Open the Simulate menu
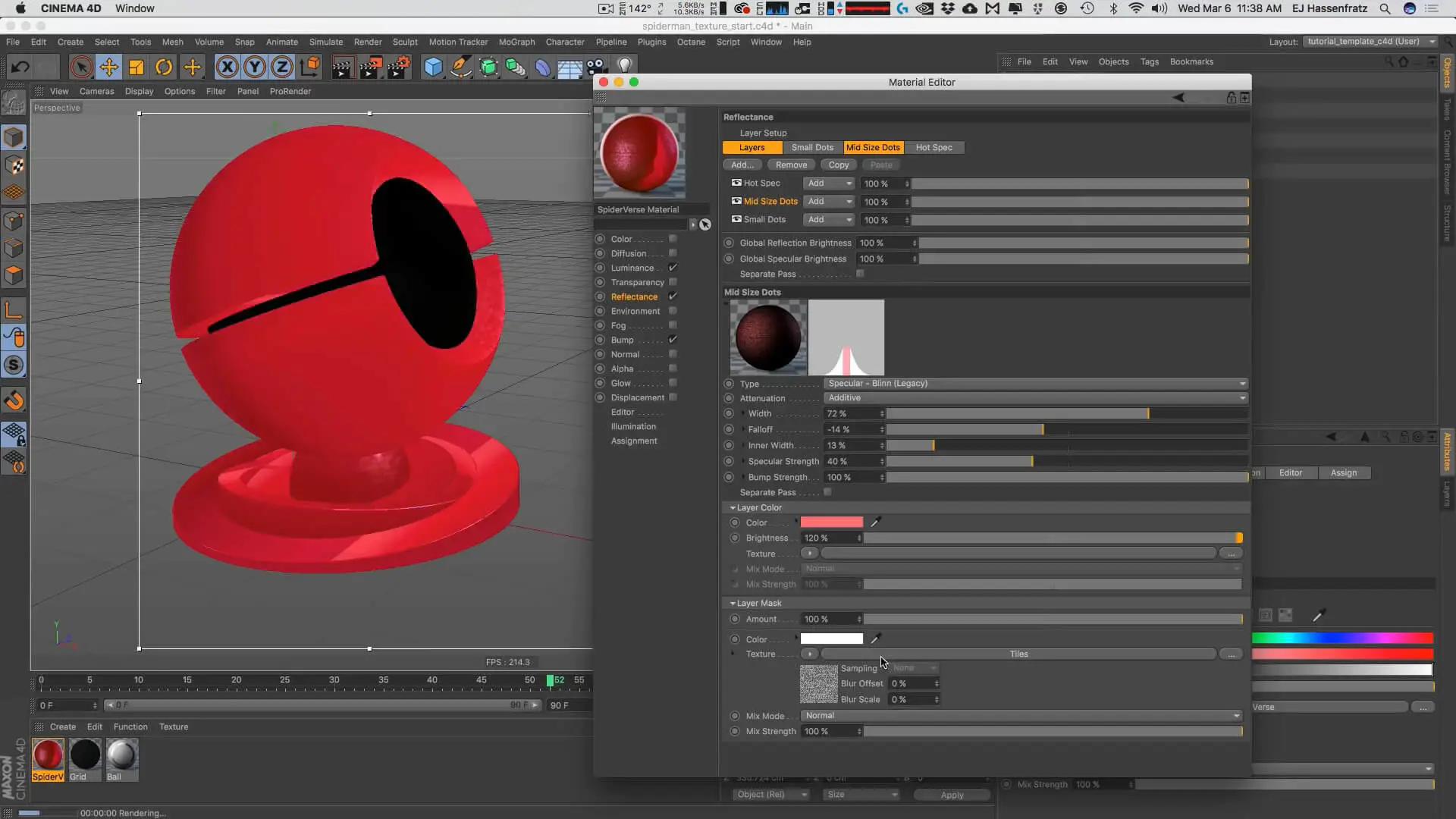 (326, 42)
